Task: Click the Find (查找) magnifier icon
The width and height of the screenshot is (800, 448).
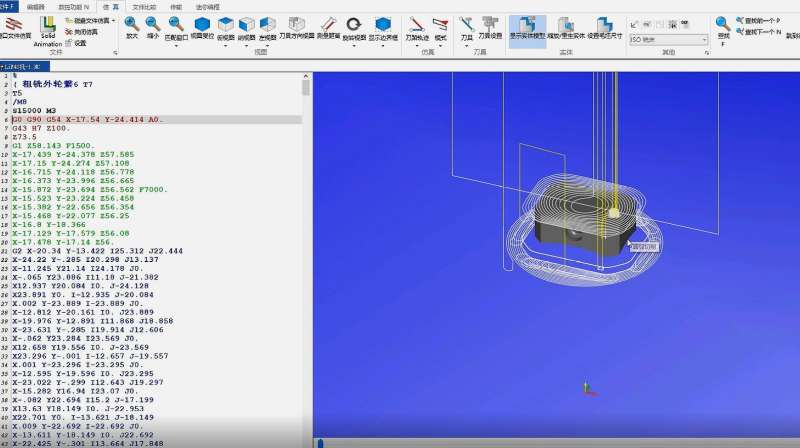Action: click(x=724, y=25)
